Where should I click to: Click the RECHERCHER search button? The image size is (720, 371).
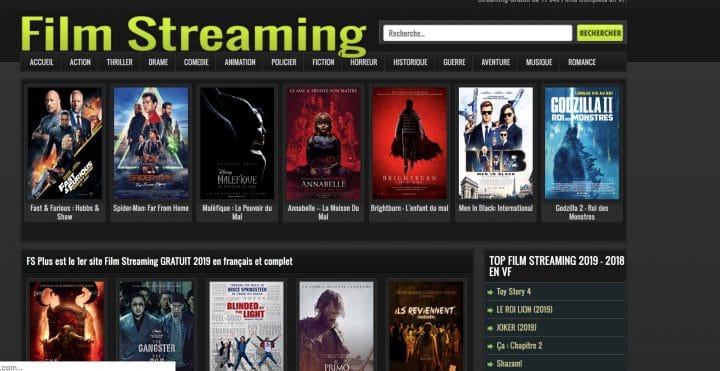click(x=600, y=33)
